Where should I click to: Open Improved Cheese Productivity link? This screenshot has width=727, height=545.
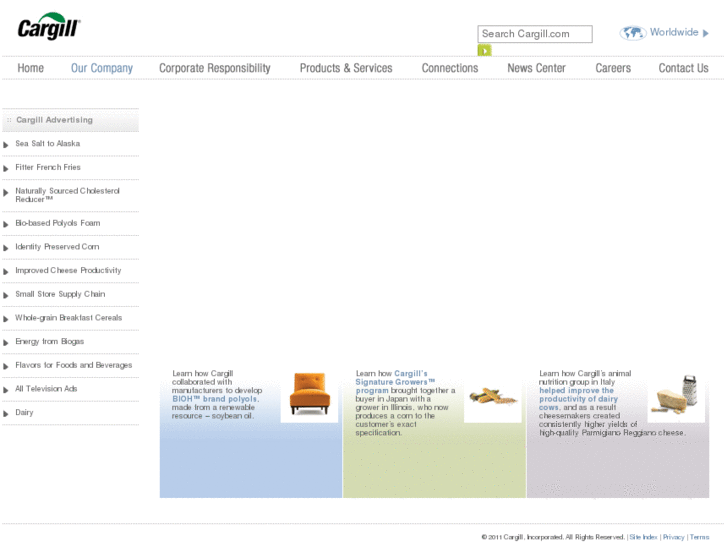point(68,270)
